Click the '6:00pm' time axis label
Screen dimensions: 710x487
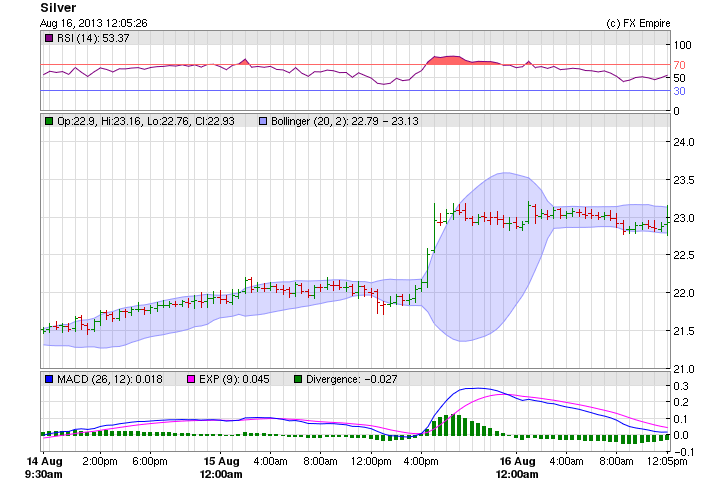150,461
